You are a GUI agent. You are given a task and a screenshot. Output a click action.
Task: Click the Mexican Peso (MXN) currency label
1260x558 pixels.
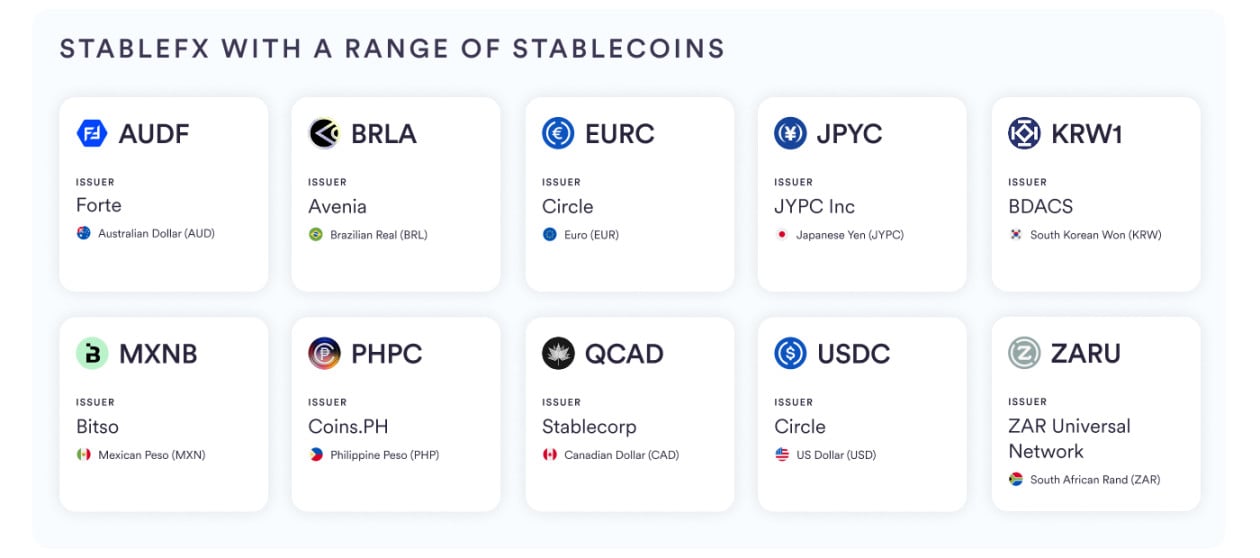pyautogui.click(x=151, y=455)
